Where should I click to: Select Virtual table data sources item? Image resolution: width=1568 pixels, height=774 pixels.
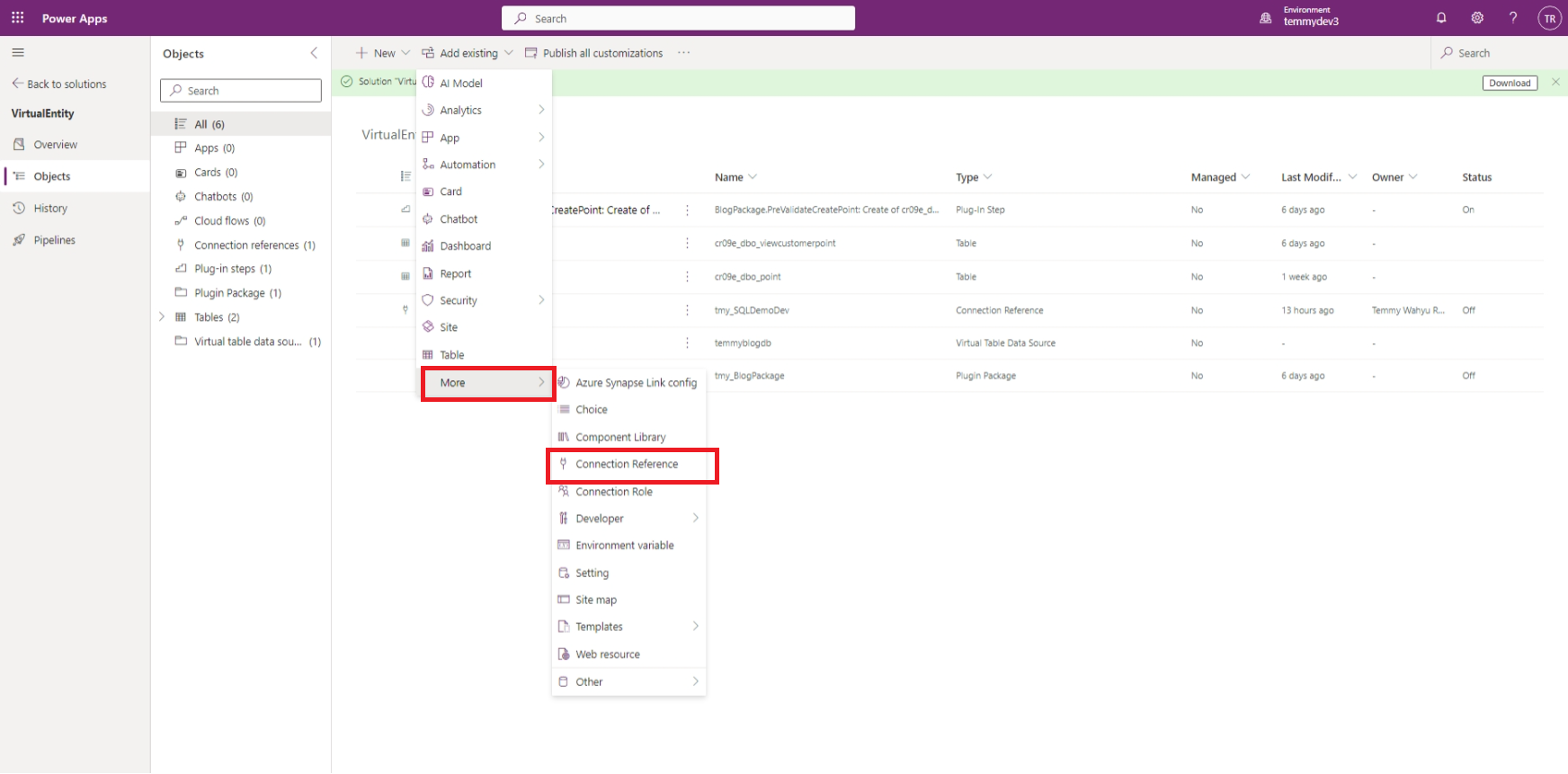[x=241, y=342]
